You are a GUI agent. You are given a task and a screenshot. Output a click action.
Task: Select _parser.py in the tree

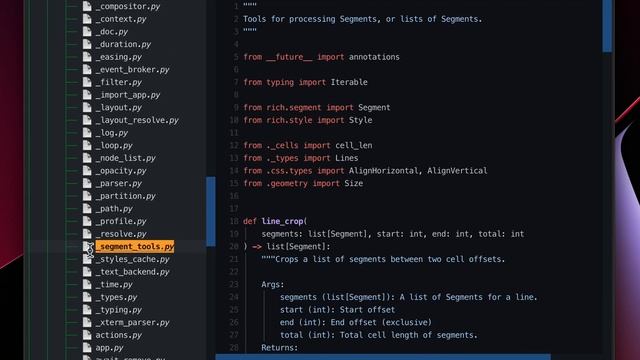118,184
